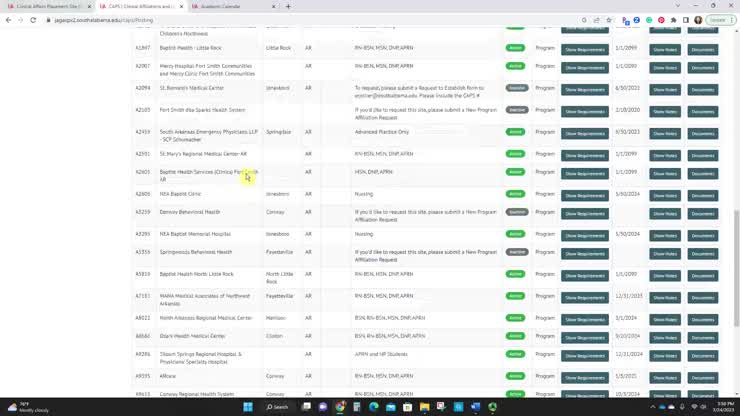Open Microsoft Word from the taskbar

click(475, 407)
